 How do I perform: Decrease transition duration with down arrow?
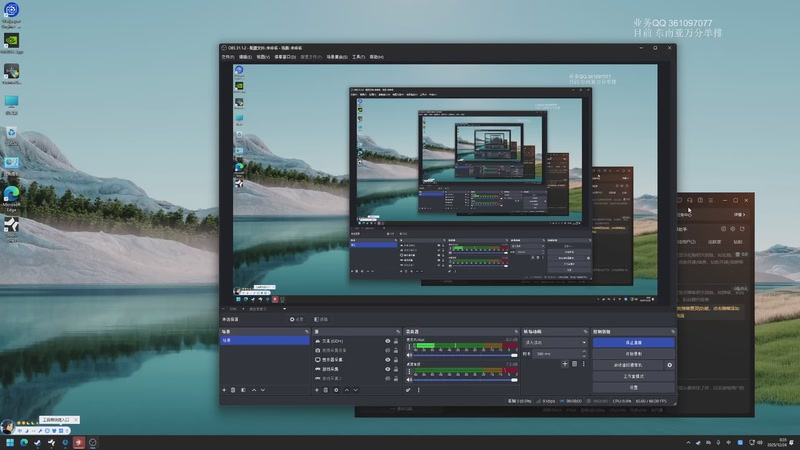[x=584, y=356]
